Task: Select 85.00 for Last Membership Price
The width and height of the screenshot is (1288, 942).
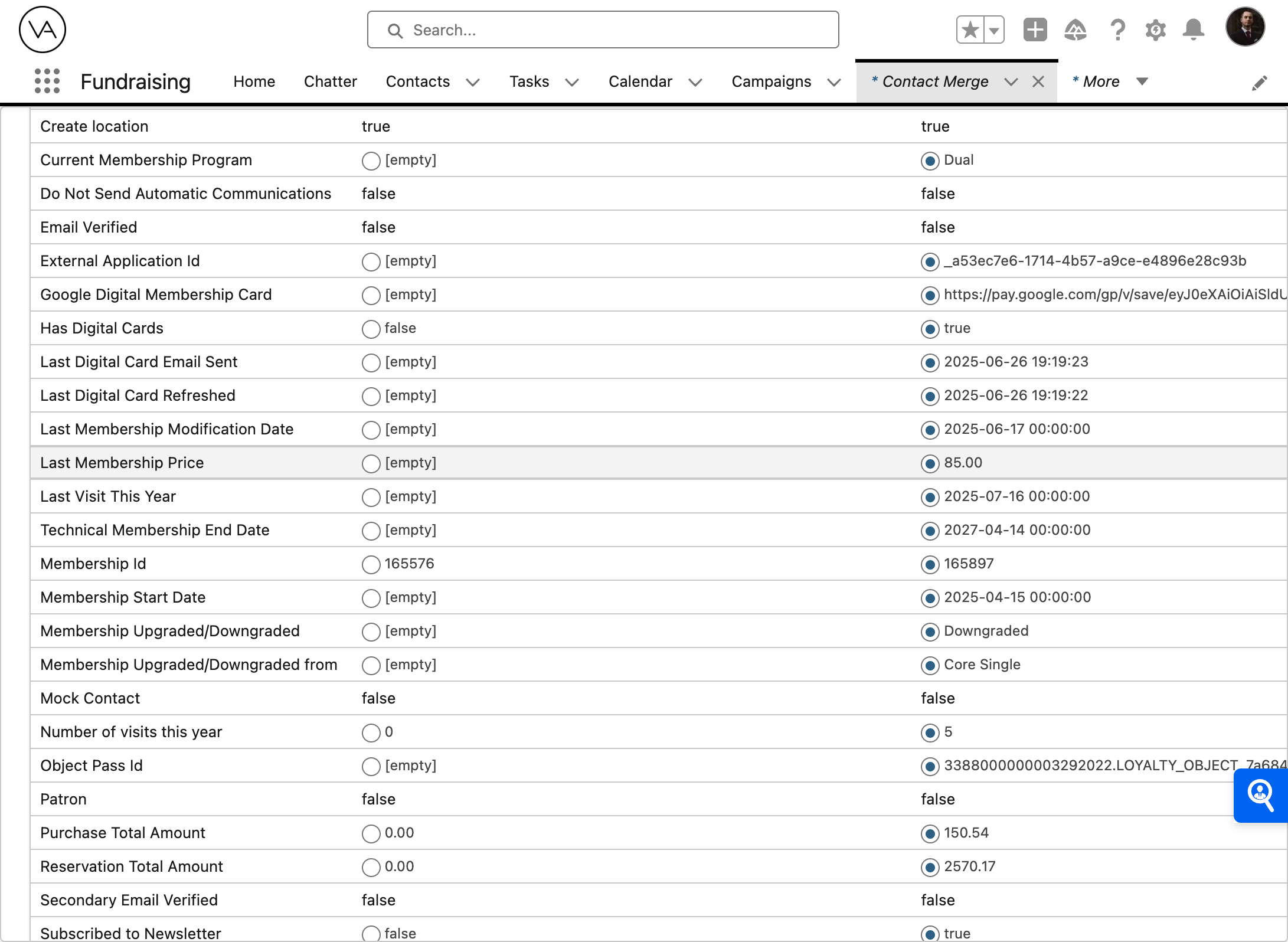Action: click(930, 464)
